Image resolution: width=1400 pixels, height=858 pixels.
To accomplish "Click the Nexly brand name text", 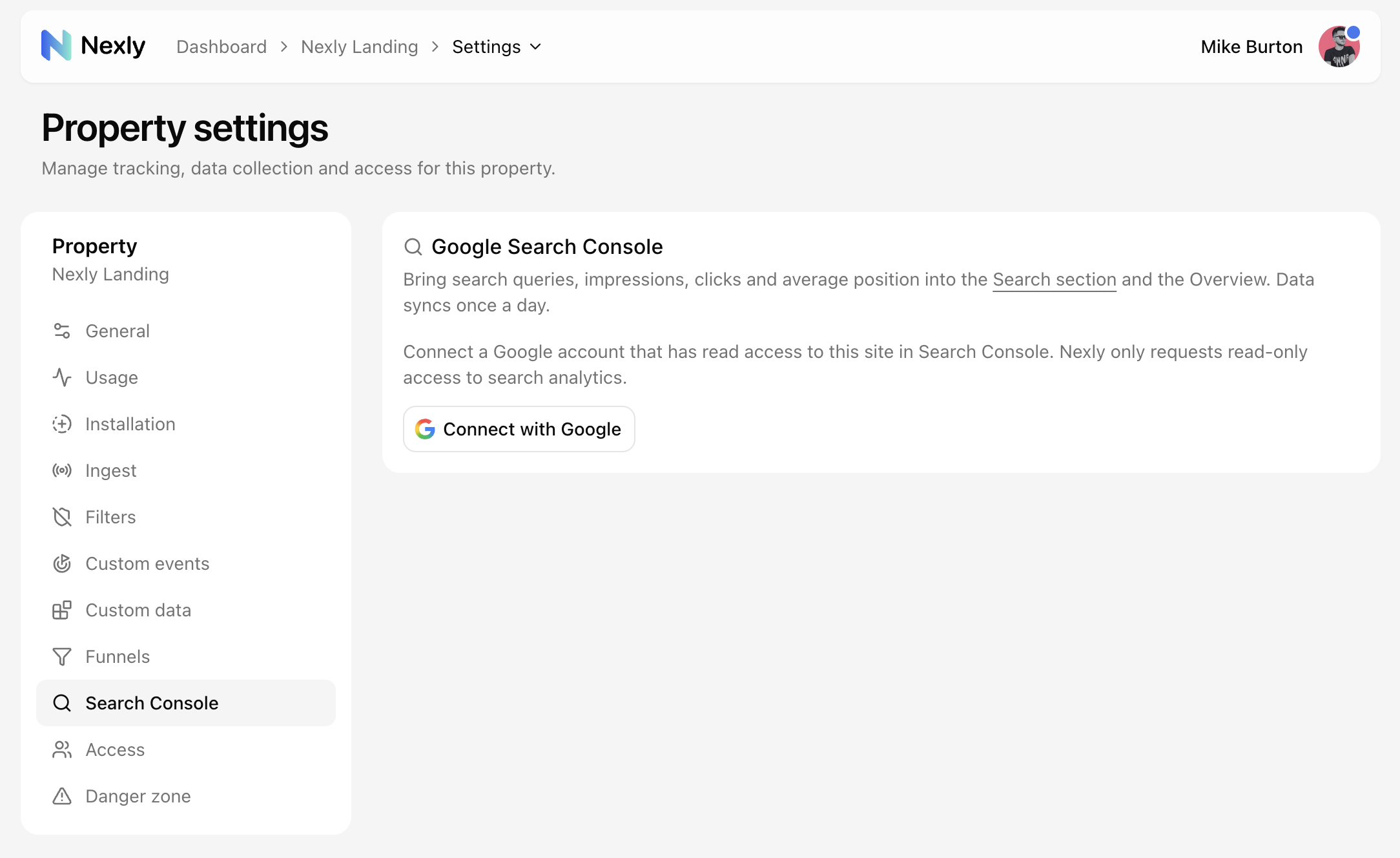I will pos(113,46).
